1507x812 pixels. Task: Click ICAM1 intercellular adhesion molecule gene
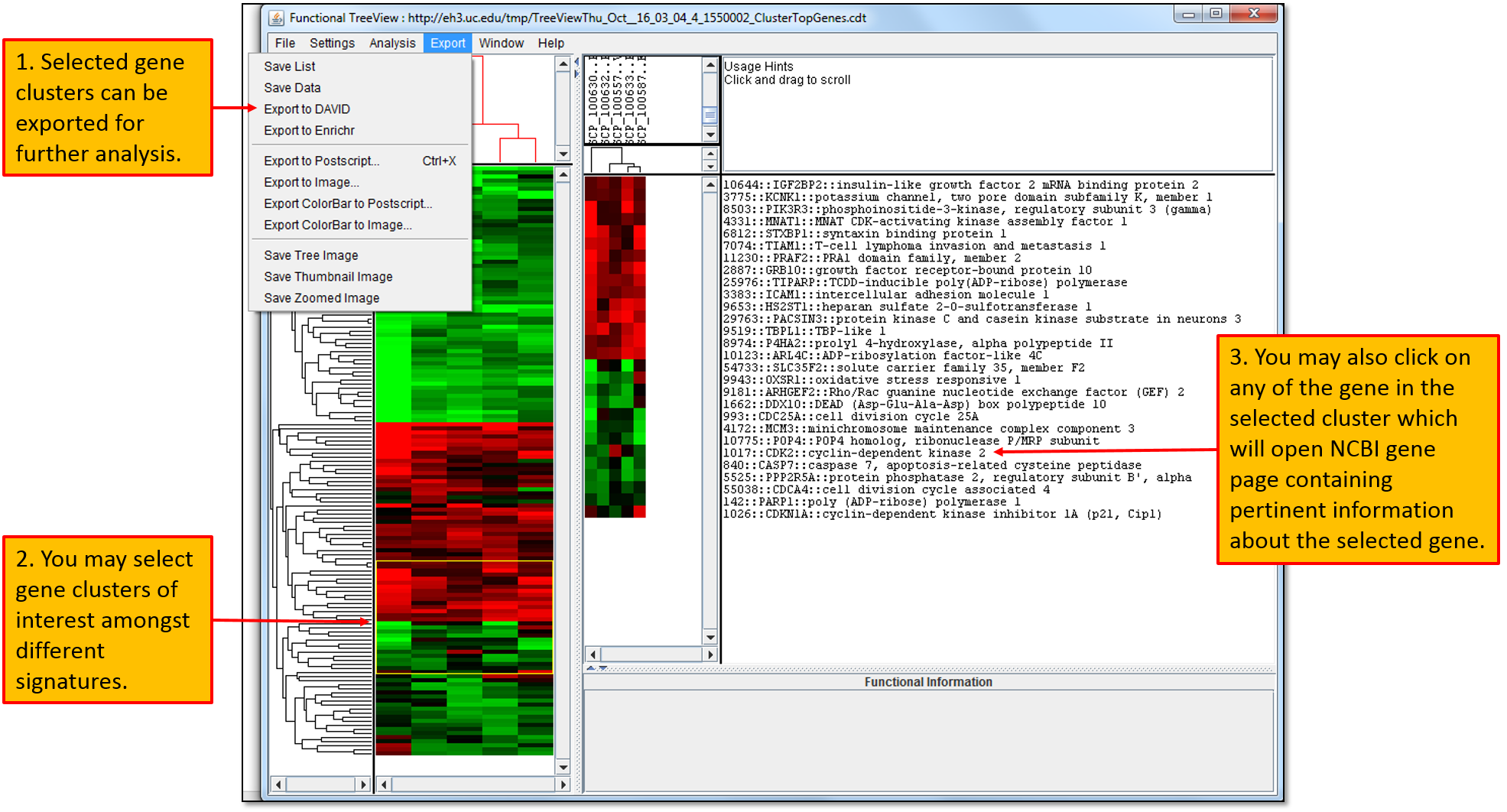(885, 295)
